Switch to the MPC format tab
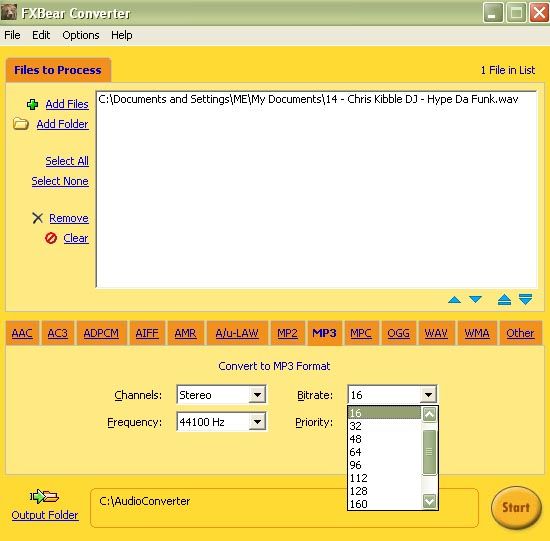This screenshot has width=550, height=541. click(361, 333)
